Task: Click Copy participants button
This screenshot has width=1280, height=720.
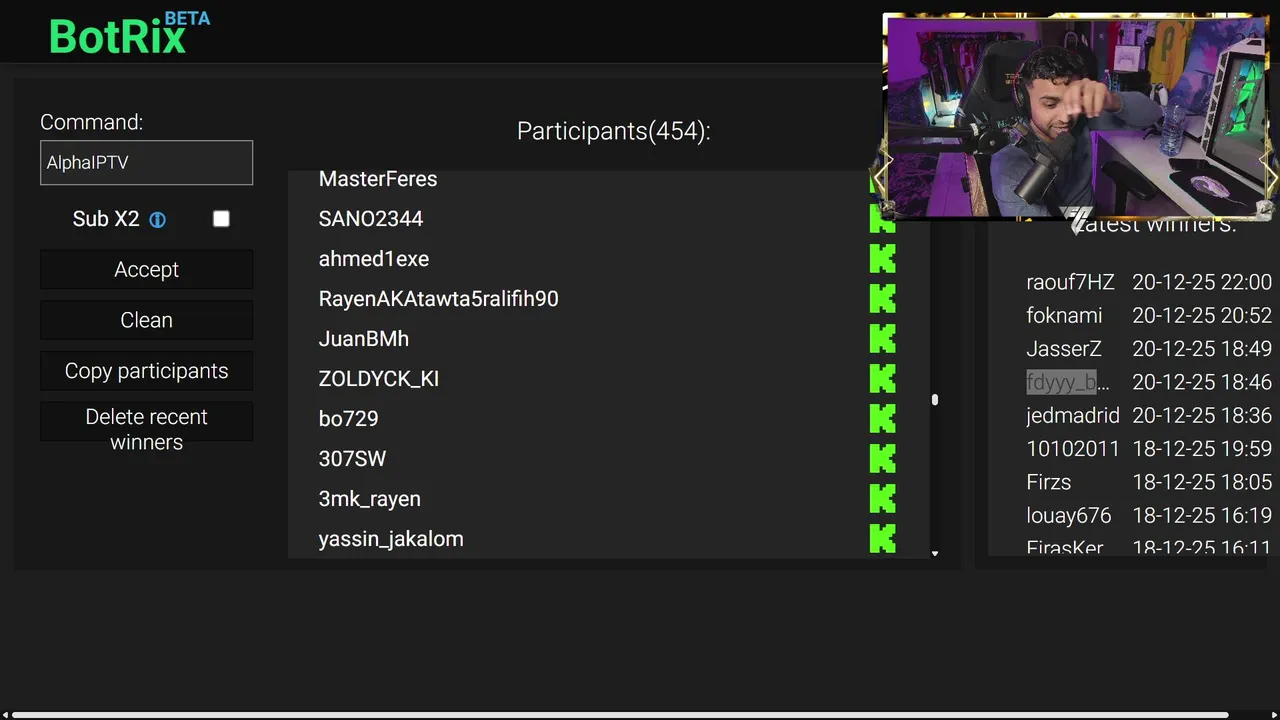Action: [x=146, y=371]
